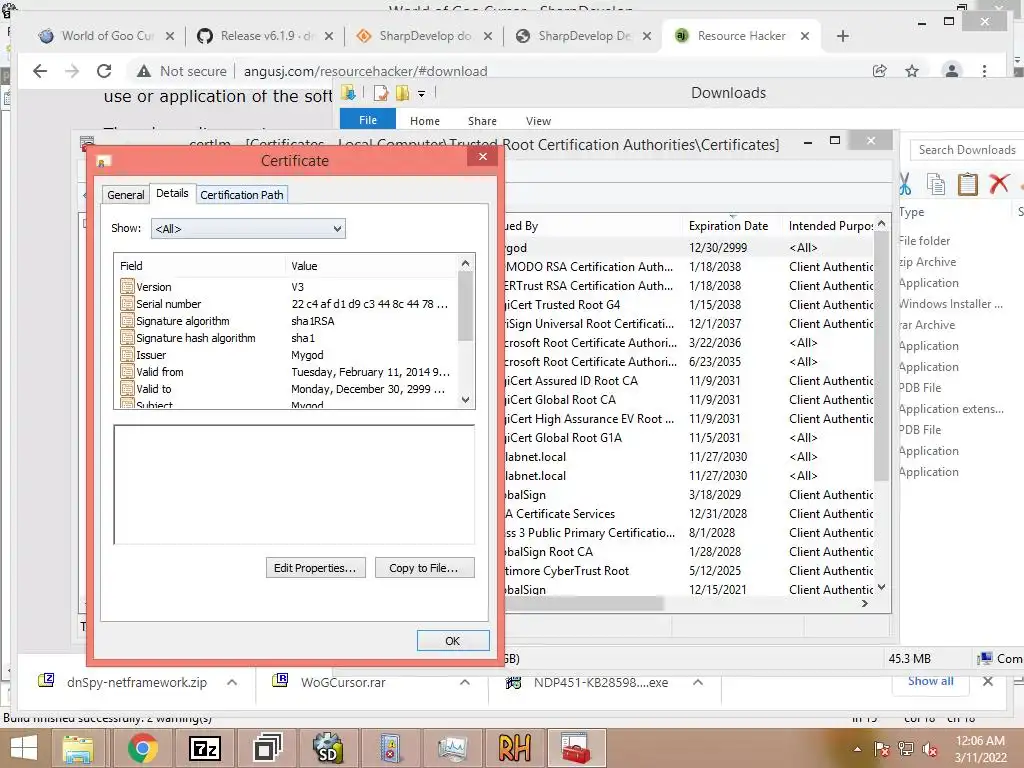Click the Version field icon in certificate details
Viewport: 1024px width, 768px height.
pyautogui.click(x=127, y=287)
